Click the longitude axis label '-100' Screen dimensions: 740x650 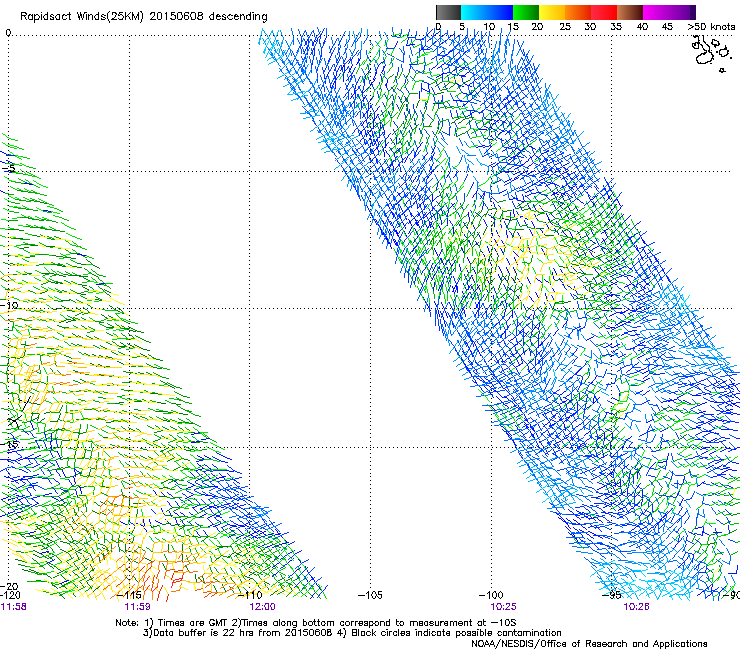click(x=491, y=595)
